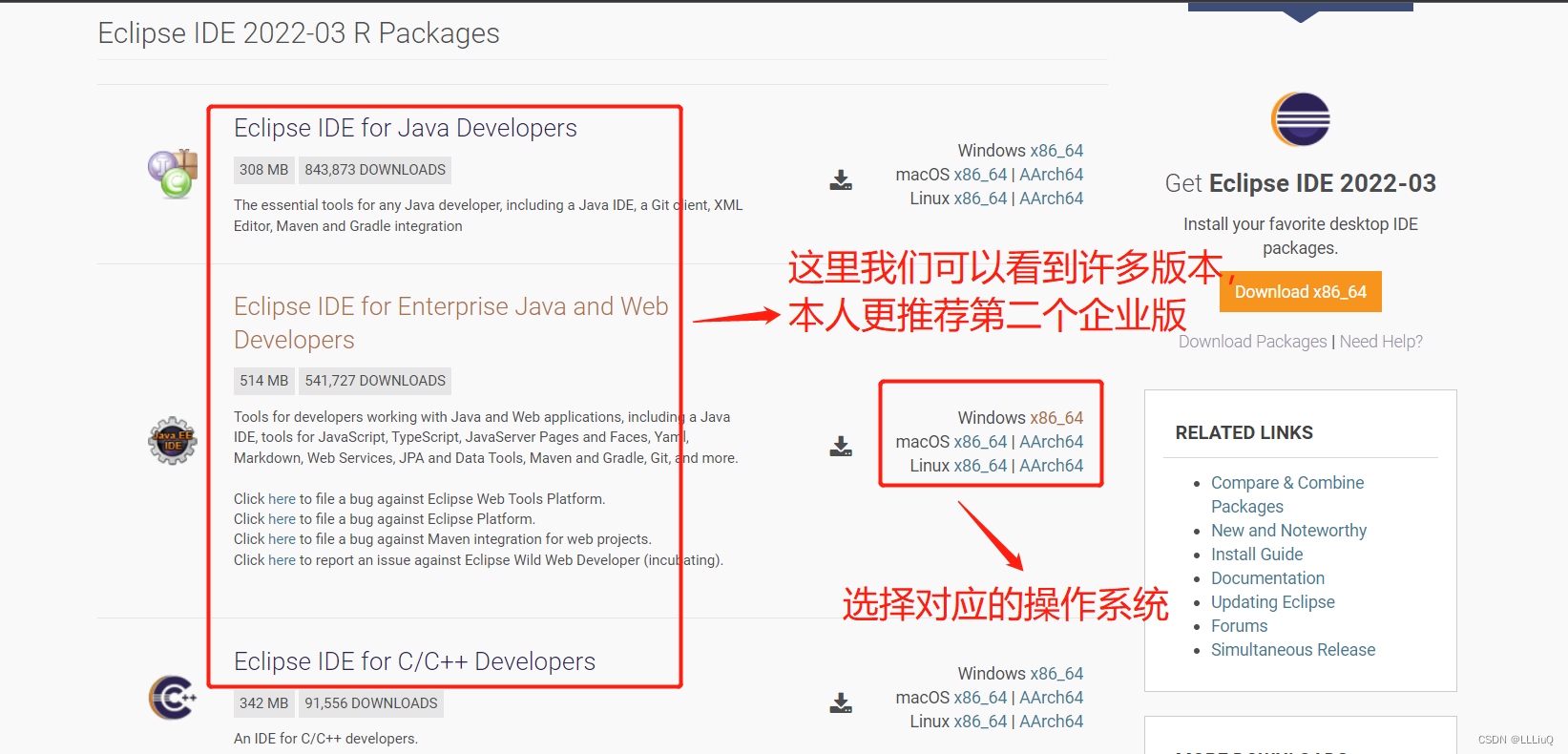Select Linux AArch64 for C/C++ Developers

(x=1051, y=722)
